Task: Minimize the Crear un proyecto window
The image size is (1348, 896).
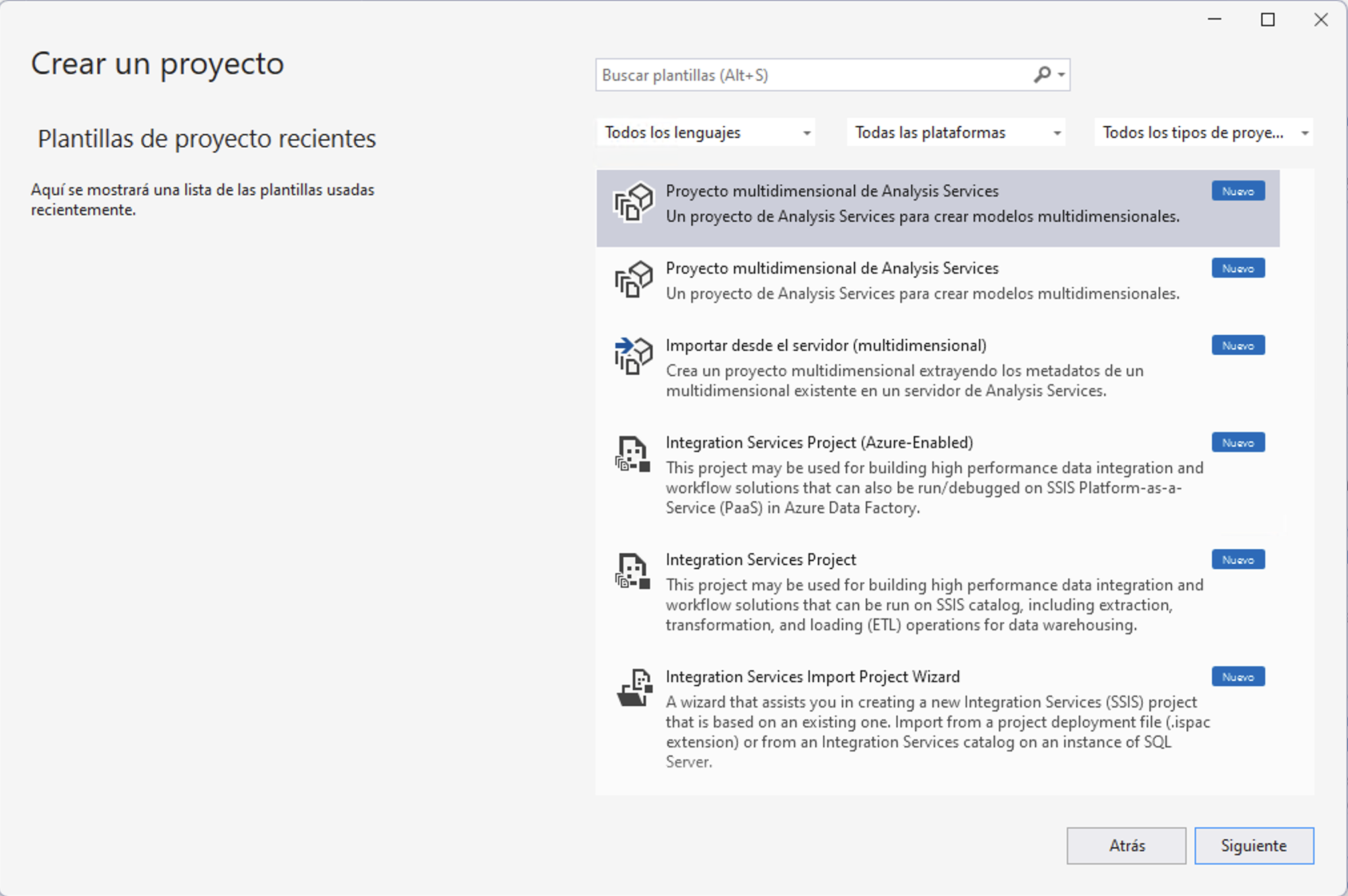Action: pos(1215,20)
